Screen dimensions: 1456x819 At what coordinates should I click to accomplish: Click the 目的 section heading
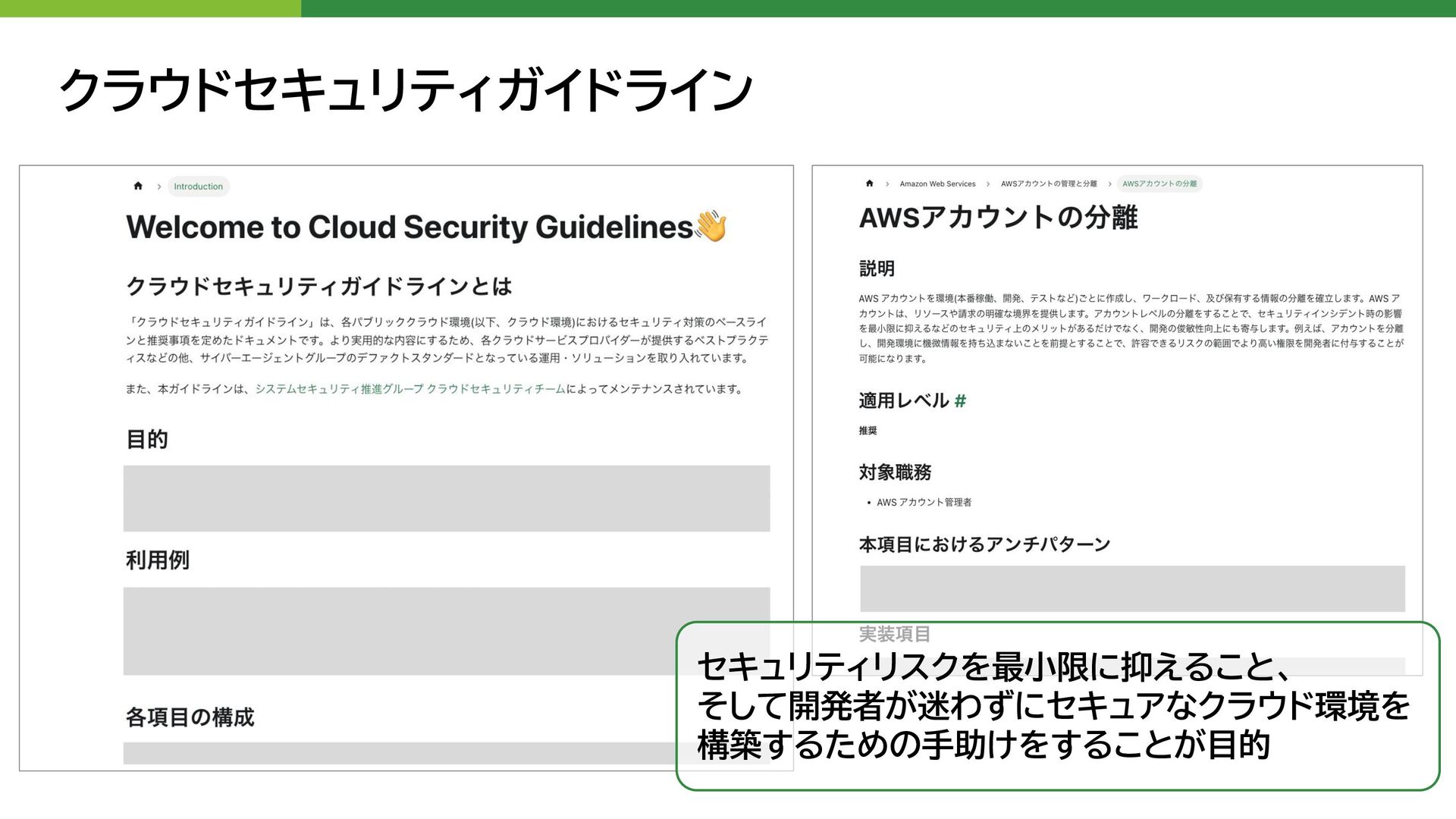point(147,440)
